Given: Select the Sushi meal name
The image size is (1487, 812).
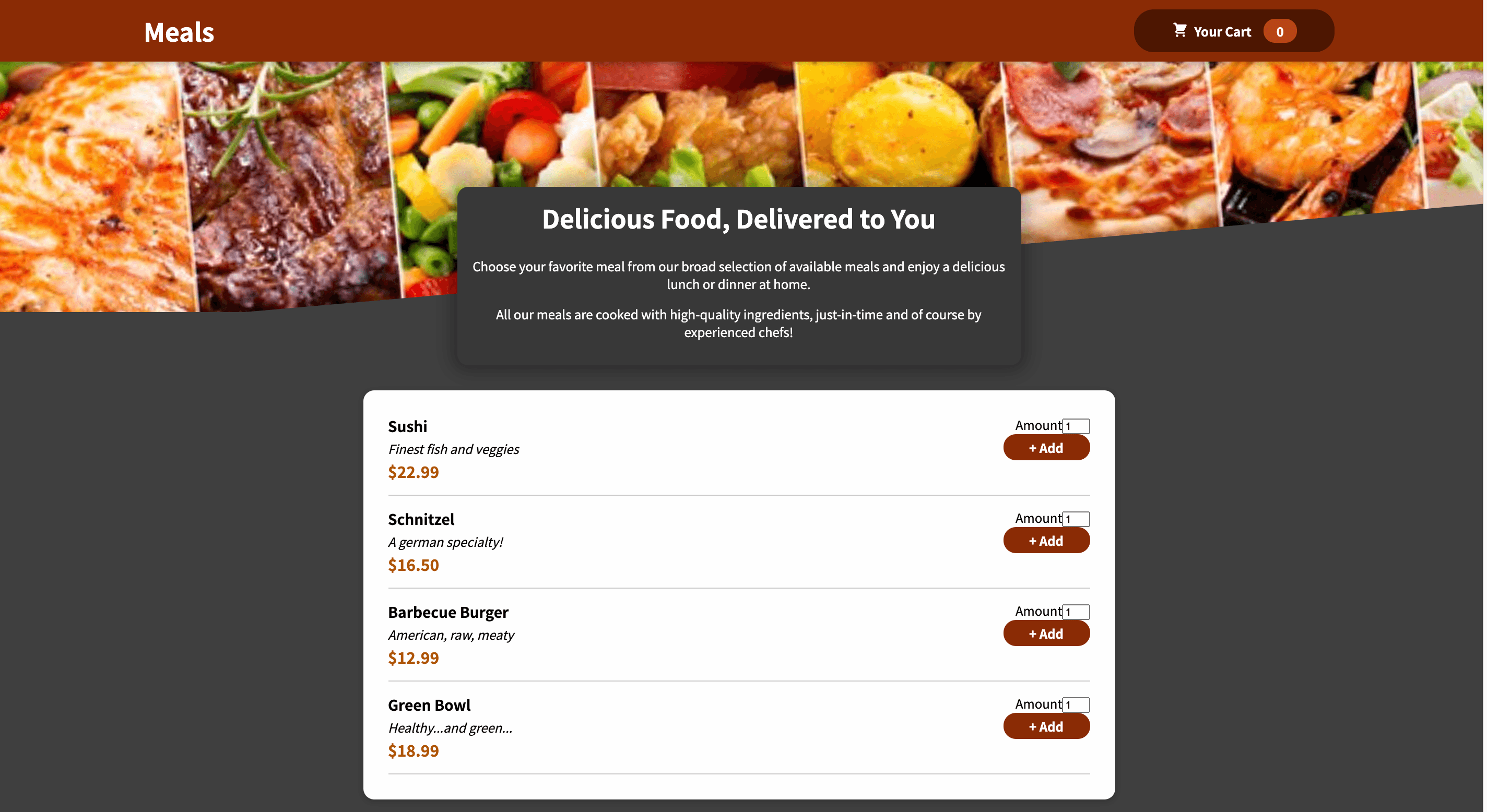Looking at the screenshot, I should coord(408,426).
